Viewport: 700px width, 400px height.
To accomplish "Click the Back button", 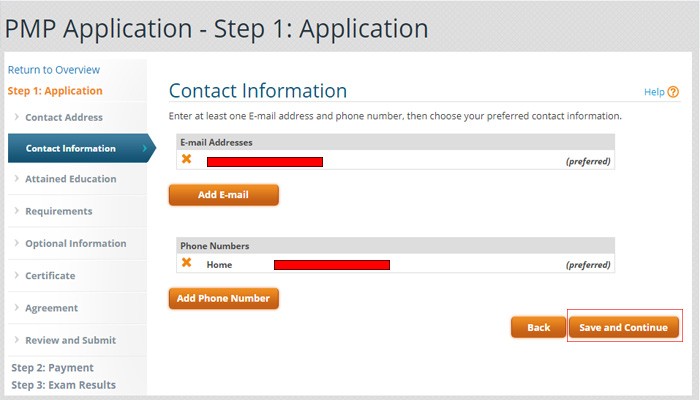I will pos(539,327).
